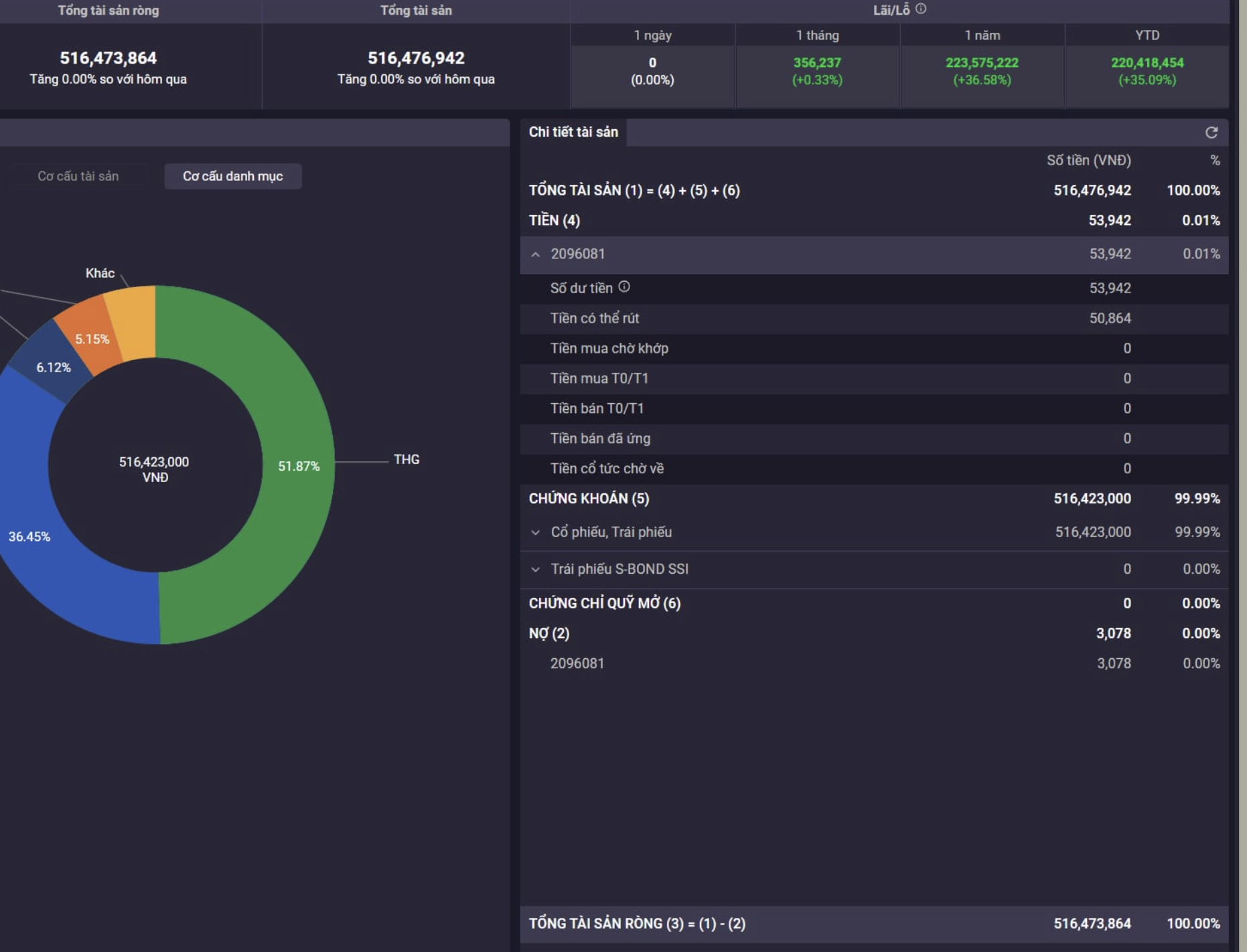Click the Tổng tài sản value 516,476,942
Image resolution: width=1247 pixels, height=952 pixels.
pyautogui.click(x=416, y=58)
